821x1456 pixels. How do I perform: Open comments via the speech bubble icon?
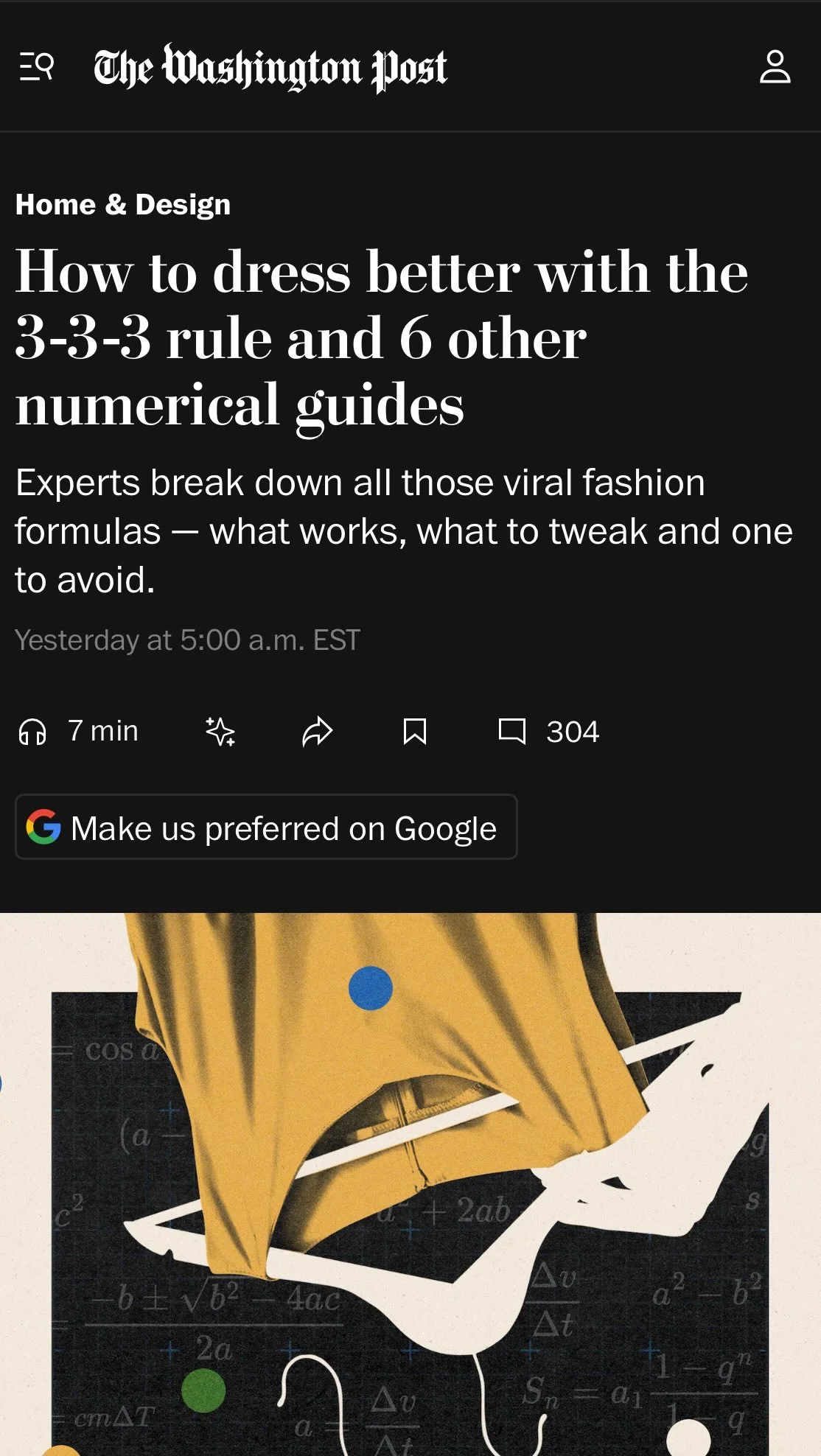click(x=511, y=732)
